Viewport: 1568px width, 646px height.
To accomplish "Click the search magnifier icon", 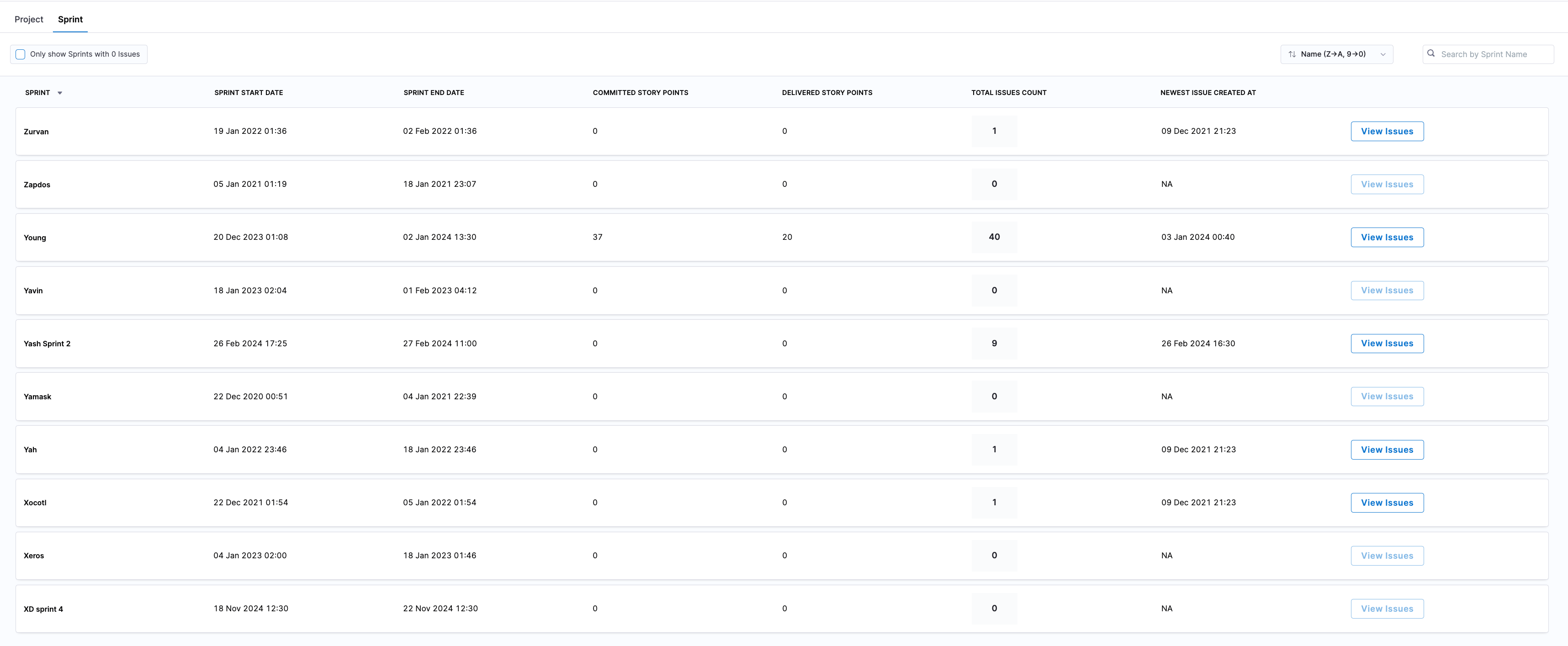I will [1431, 53].
